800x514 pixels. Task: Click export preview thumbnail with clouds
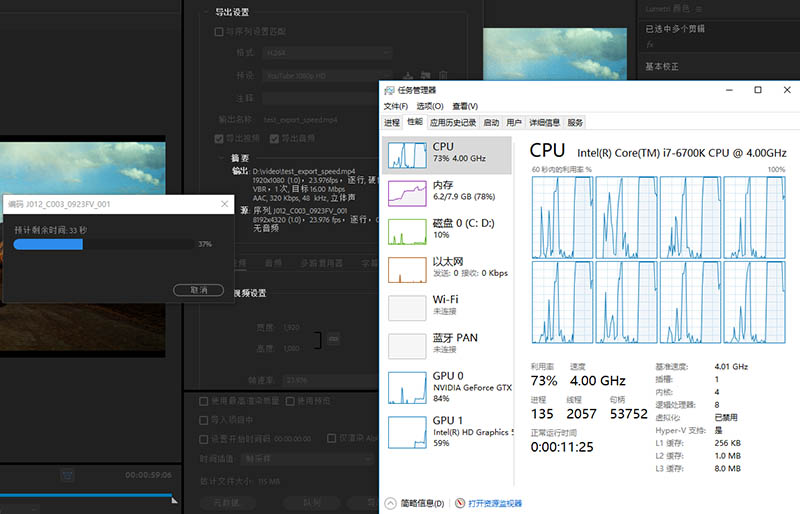pyautogui.click(x=555, y=54)
